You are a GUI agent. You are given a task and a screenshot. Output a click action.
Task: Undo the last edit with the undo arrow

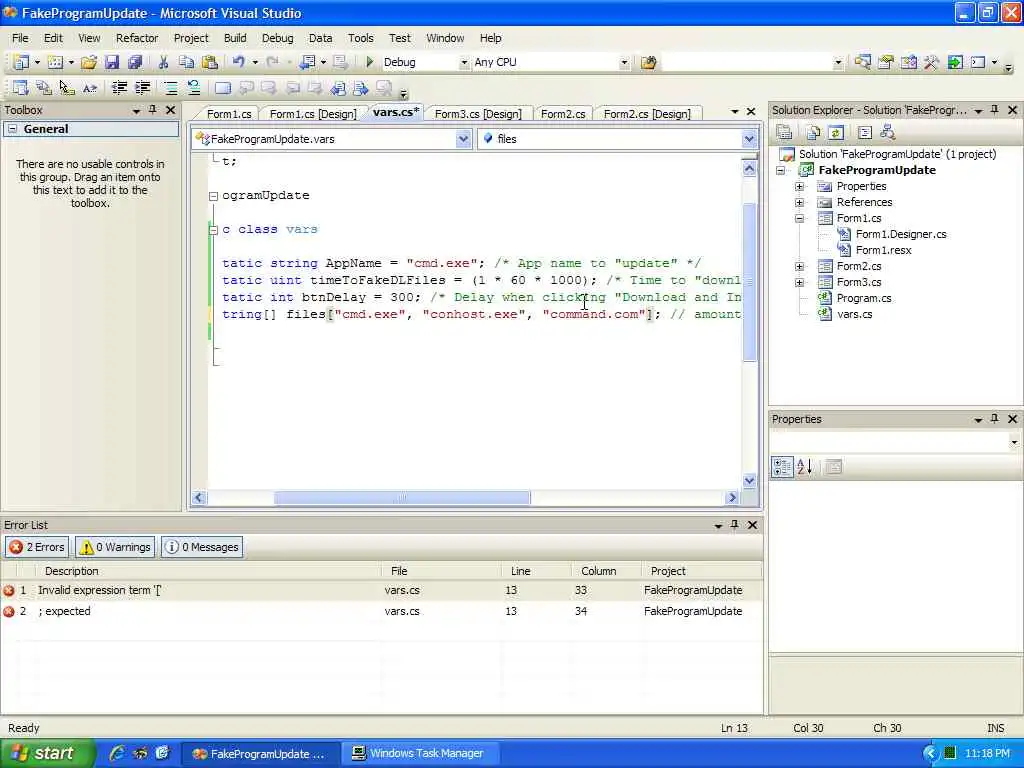pyautogui.click(x=238, y=62)
